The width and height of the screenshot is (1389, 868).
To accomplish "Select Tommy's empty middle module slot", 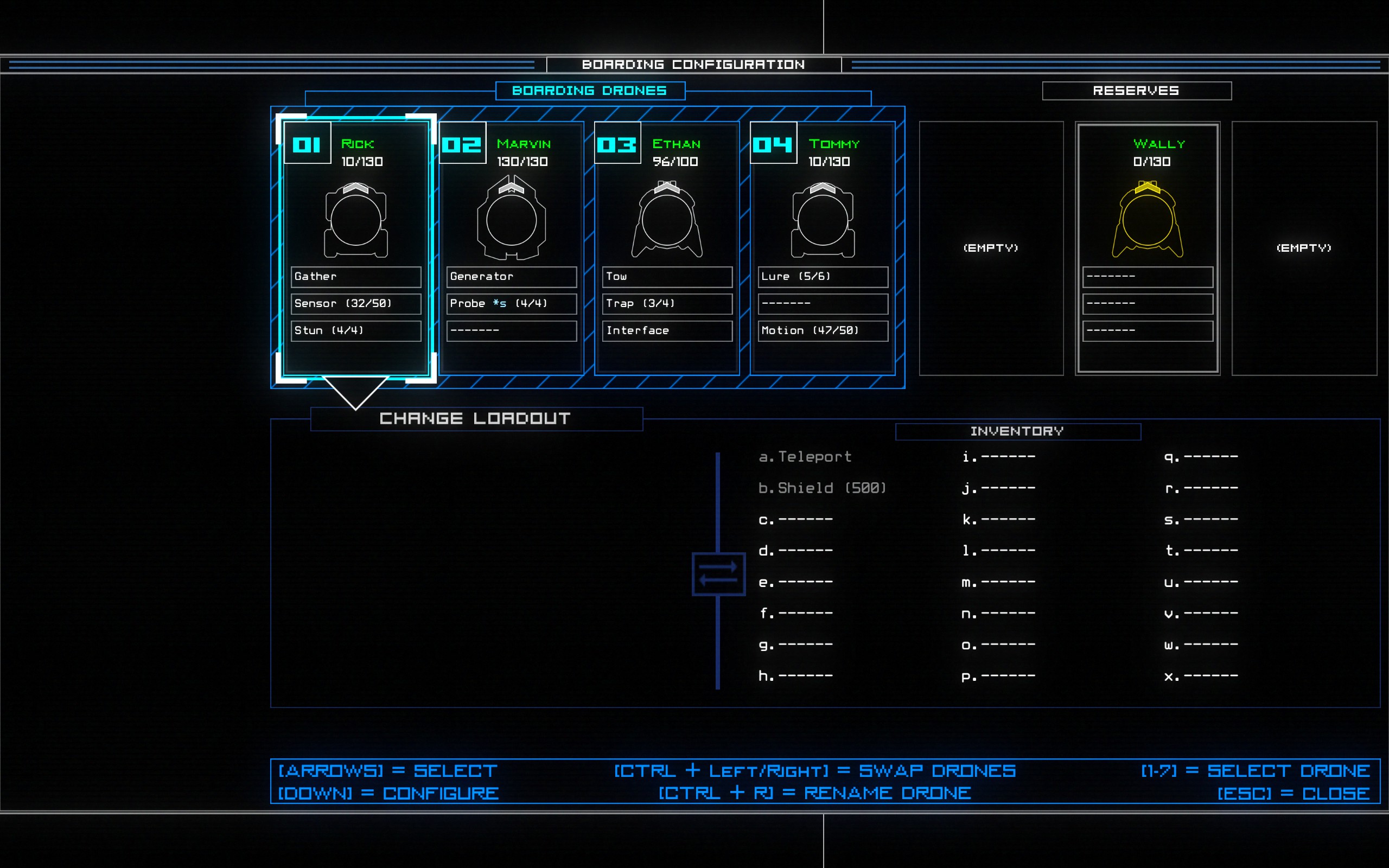I will click(823, 304).
